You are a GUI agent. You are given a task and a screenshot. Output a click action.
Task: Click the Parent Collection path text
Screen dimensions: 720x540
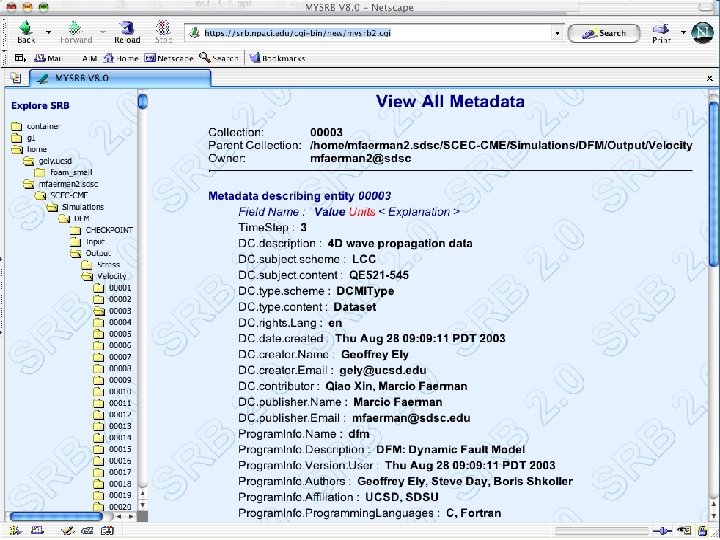(x=501, y=145)
